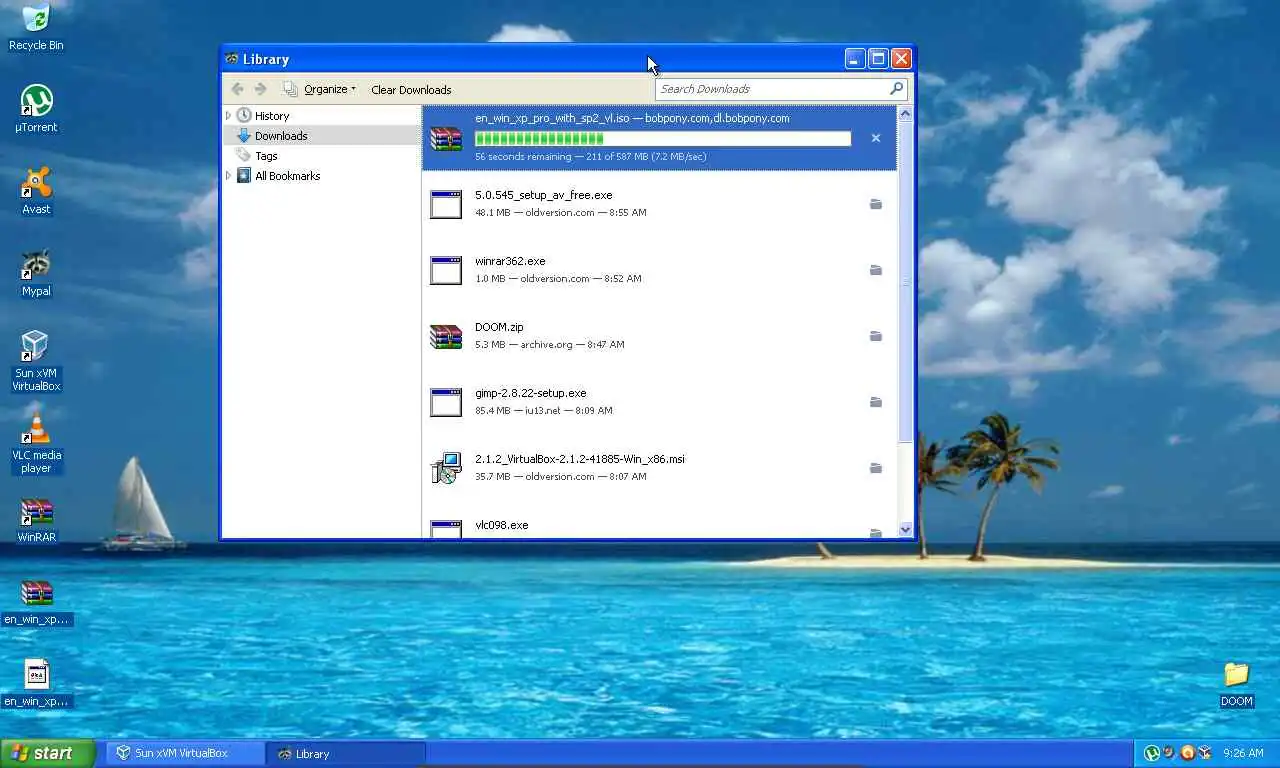Click the VirtualBox msi installer icon
The image size is (1280, 768).
pos(446,468)
